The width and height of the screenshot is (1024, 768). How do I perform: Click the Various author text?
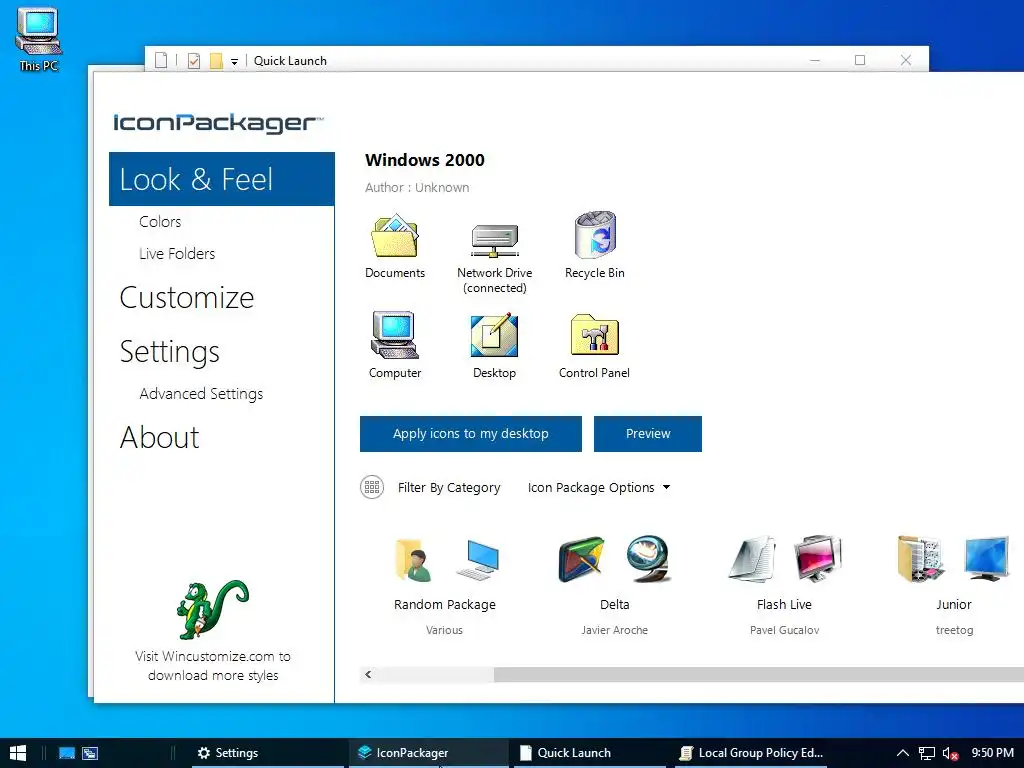pos(444,630)
